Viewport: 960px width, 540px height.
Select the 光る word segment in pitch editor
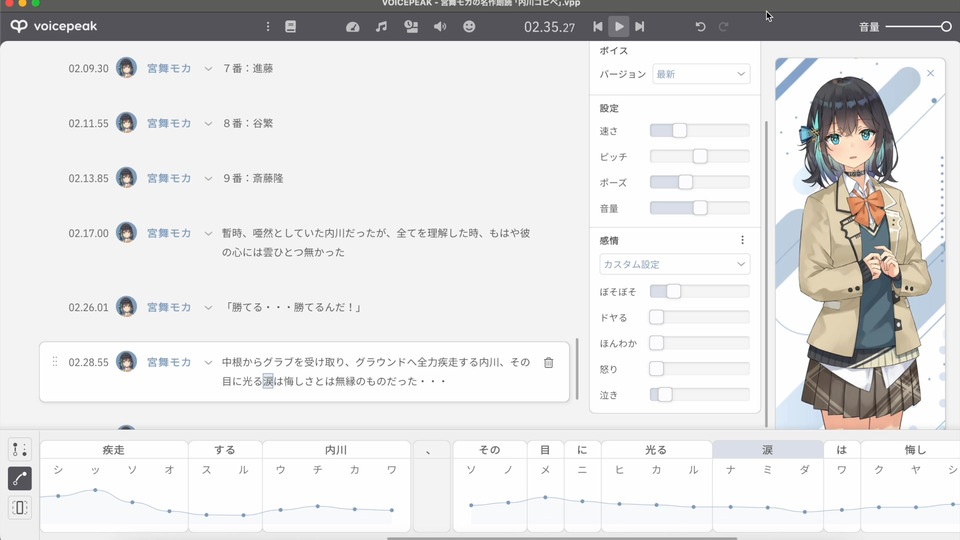pos(656,449)
